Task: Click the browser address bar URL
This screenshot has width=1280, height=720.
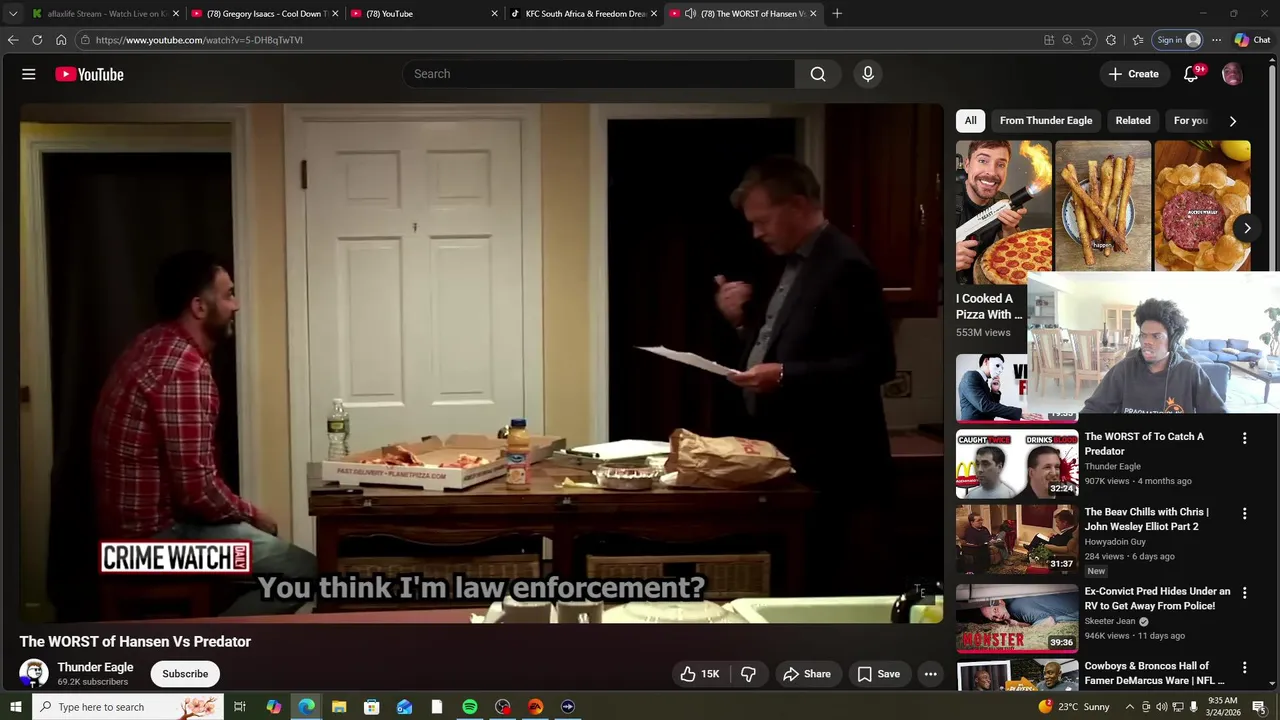Action: [199, 40]
